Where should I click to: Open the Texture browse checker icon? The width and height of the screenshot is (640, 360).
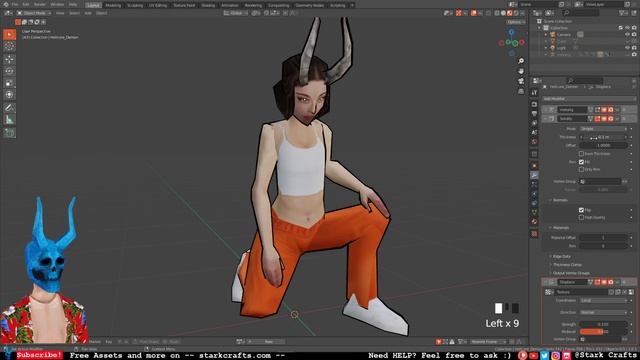(x=548, y=292)
